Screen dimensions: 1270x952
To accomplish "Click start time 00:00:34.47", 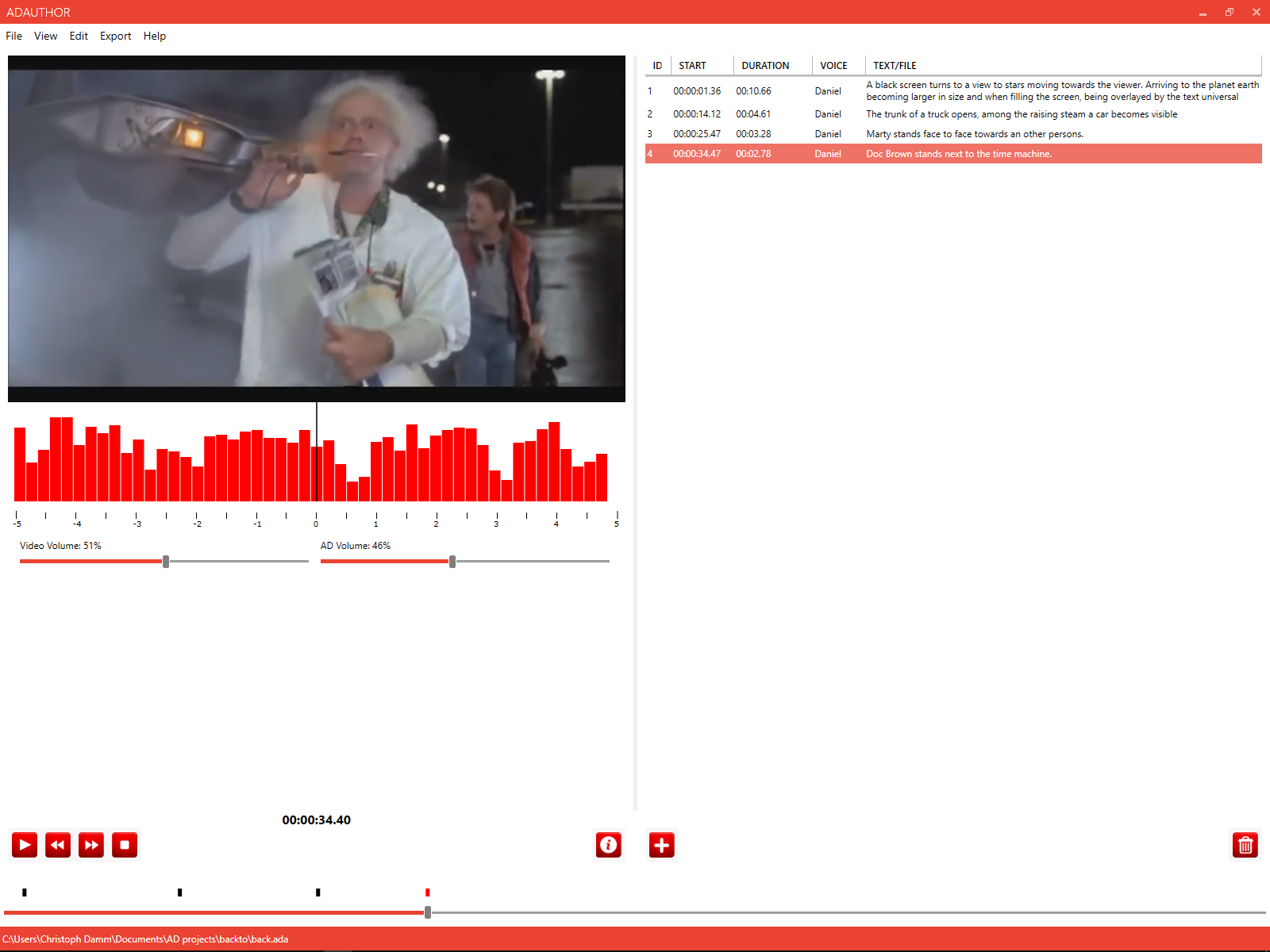I will [x=697, y=154].
